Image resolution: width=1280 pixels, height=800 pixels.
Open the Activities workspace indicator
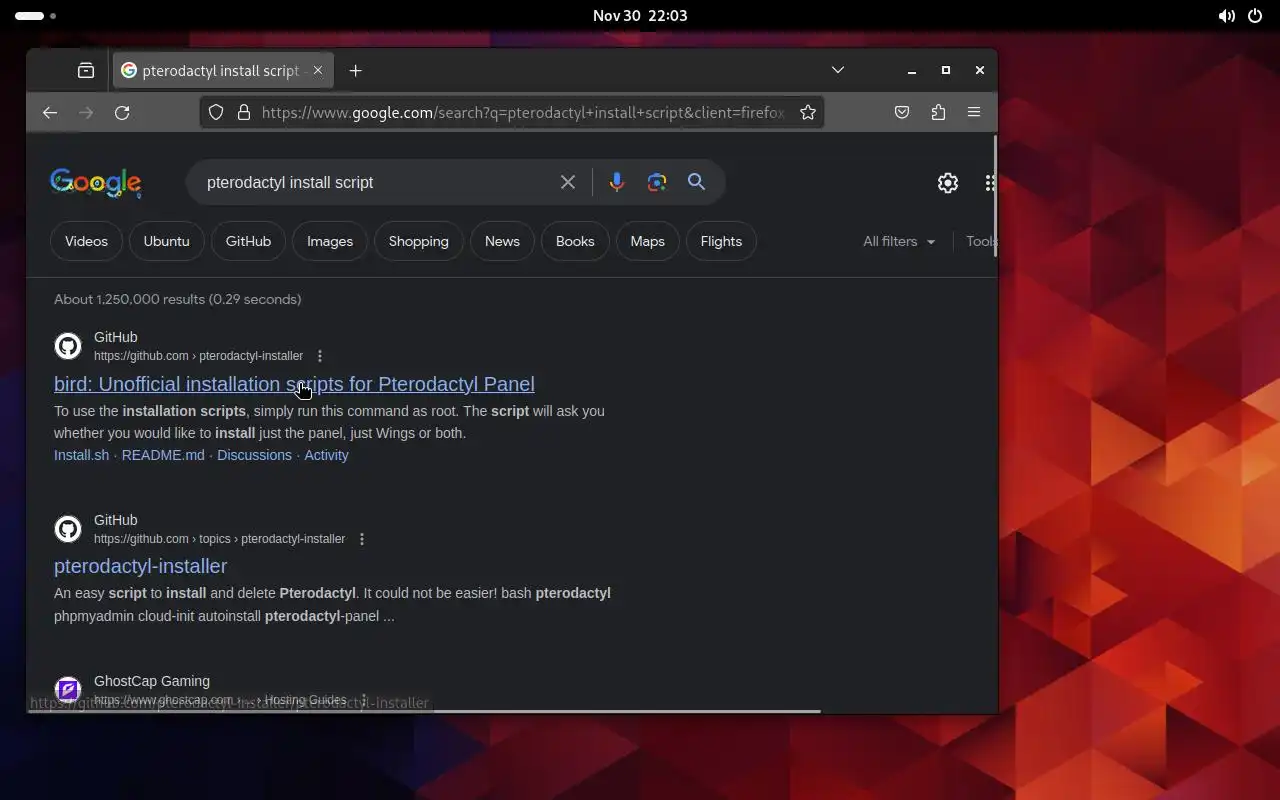(x=35, y=16)
